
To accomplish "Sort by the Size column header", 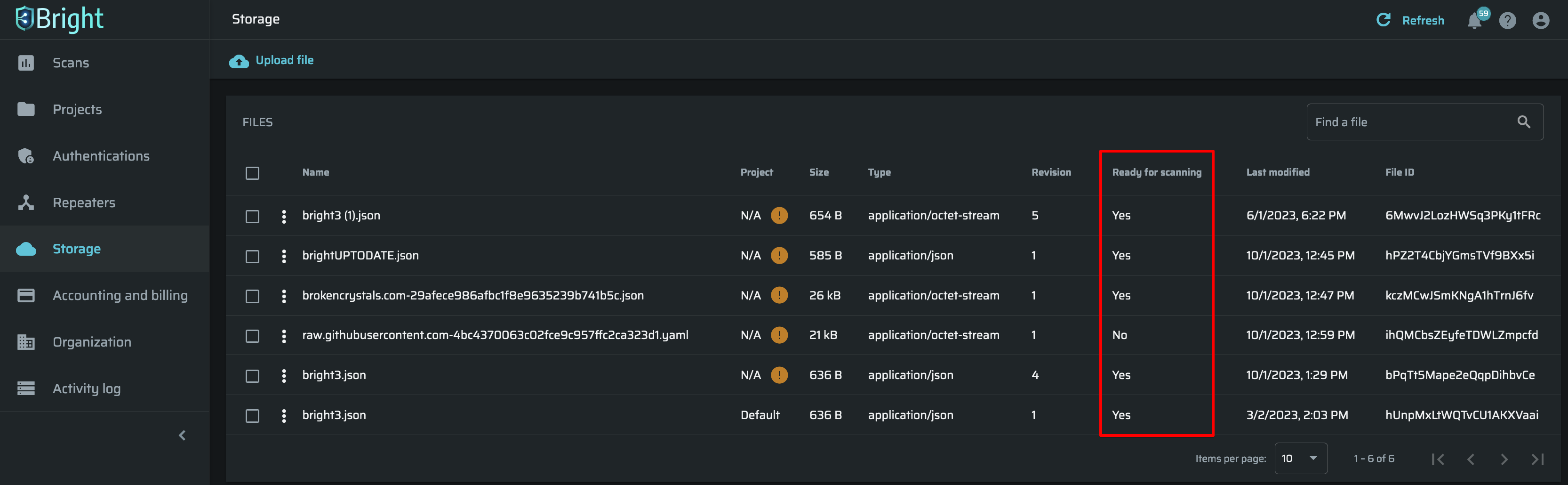I will [x=819, y=172].
